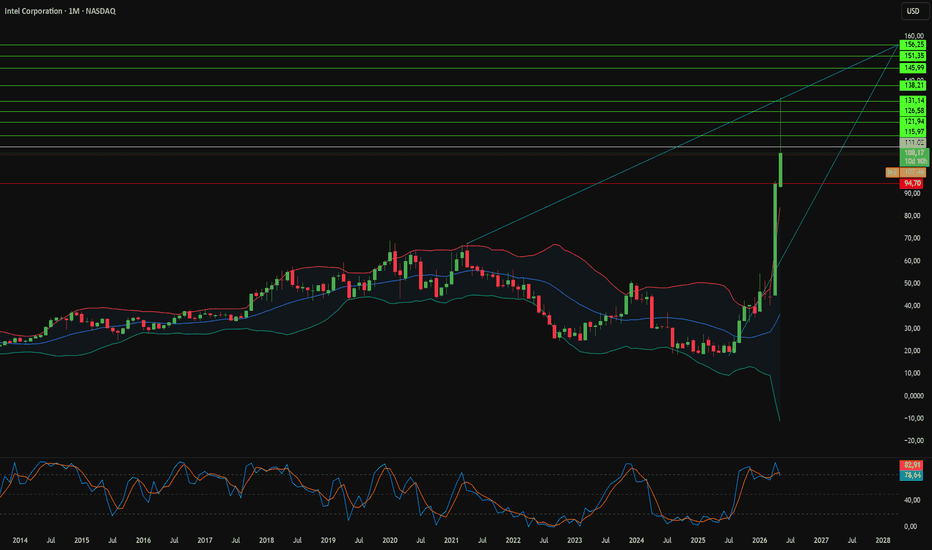
Task: Click the 121,94 green price label
Action: 914,122
